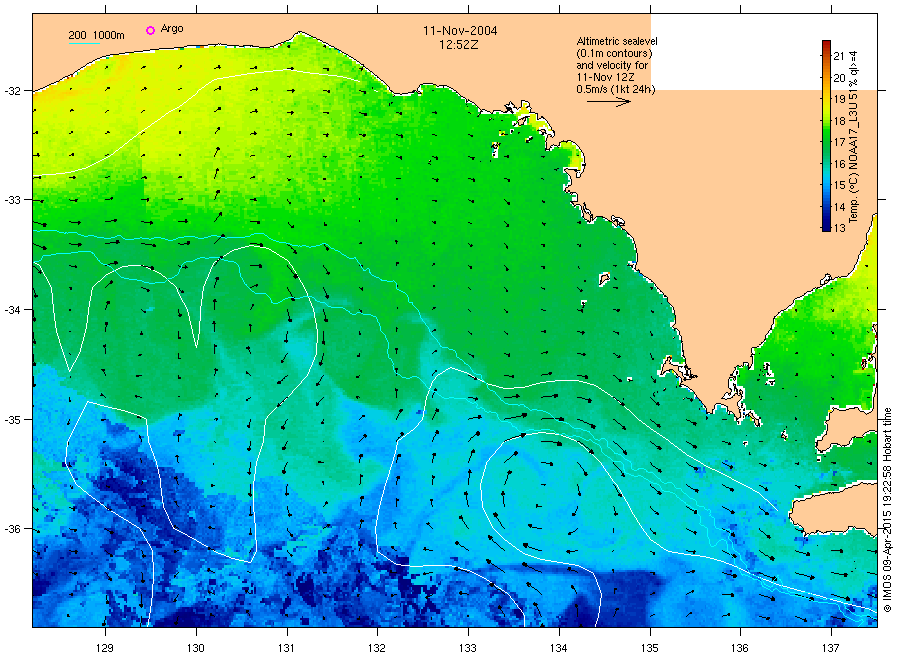Click the '-32' latitude axis label
Screen dimensions: 900x660
[13, 91]
